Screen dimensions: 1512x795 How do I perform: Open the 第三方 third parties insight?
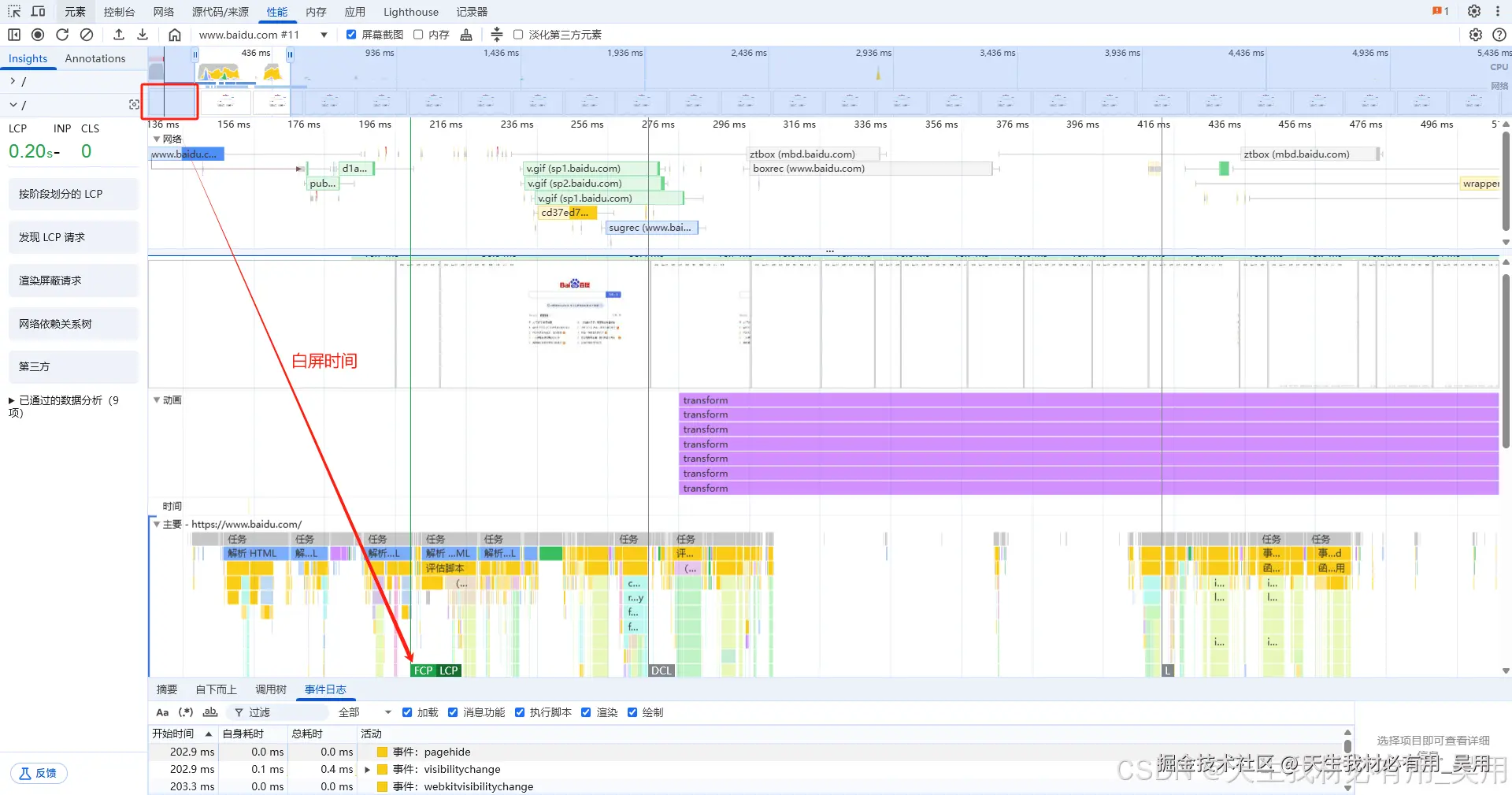pos(73,366)
